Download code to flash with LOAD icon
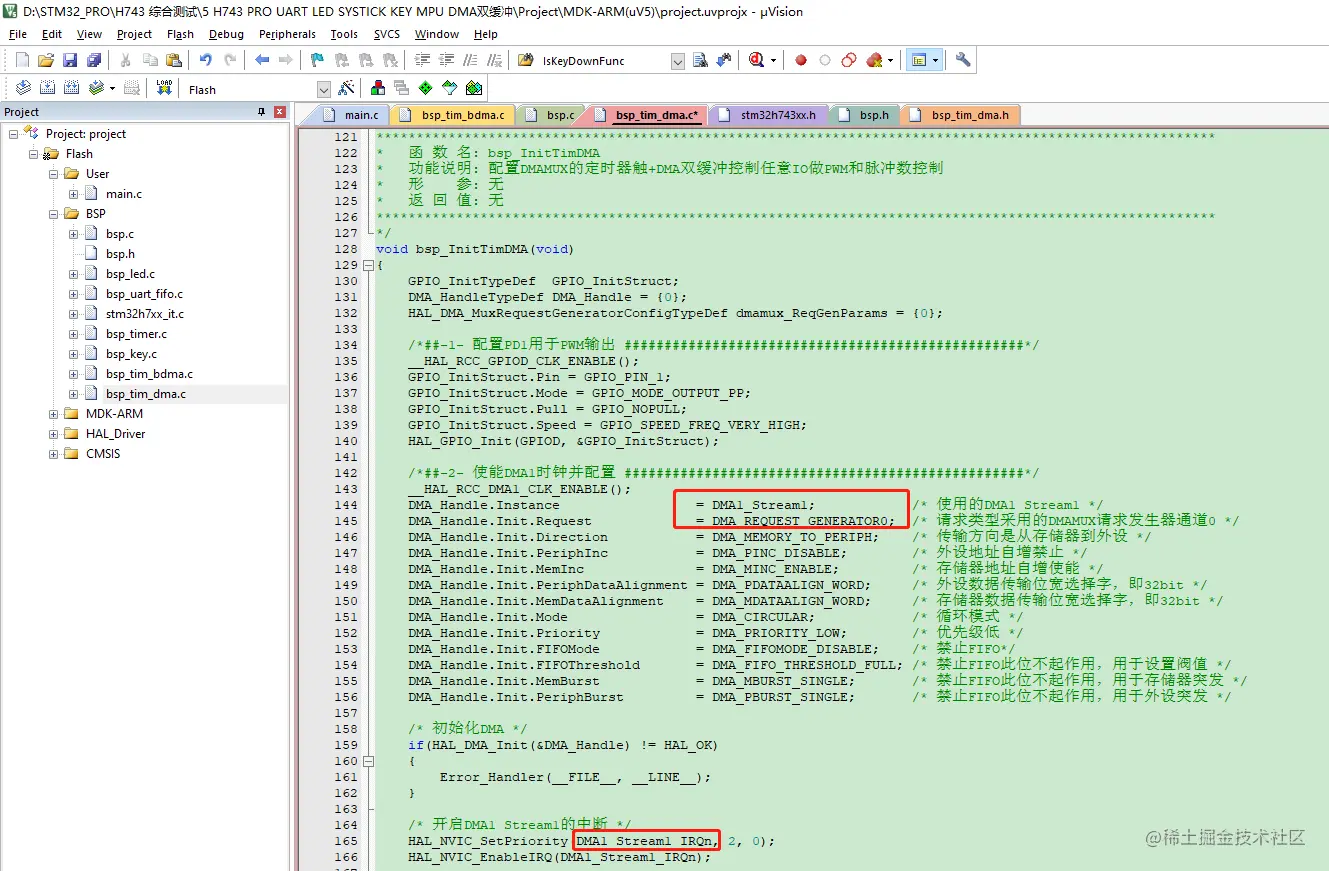The image size is (1329, 871). [164, 89]
